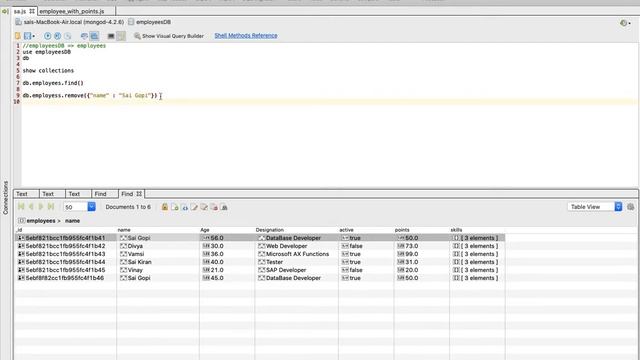Click employees in the results breadcrumb

click(x=41, y=221)
